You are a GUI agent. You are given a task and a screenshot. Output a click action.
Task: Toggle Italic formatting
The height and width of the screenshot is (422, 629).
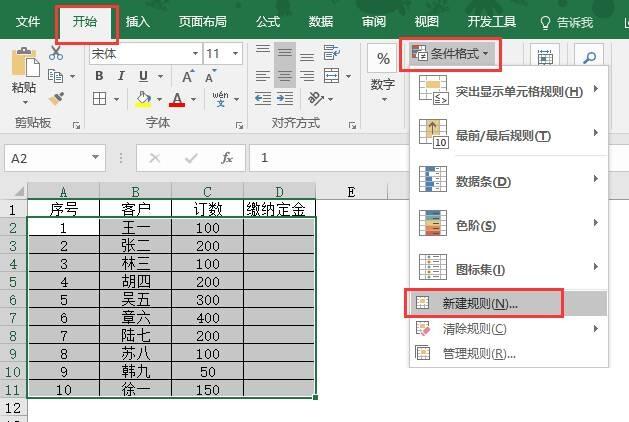pyautogui.click(x=121, y=76)
